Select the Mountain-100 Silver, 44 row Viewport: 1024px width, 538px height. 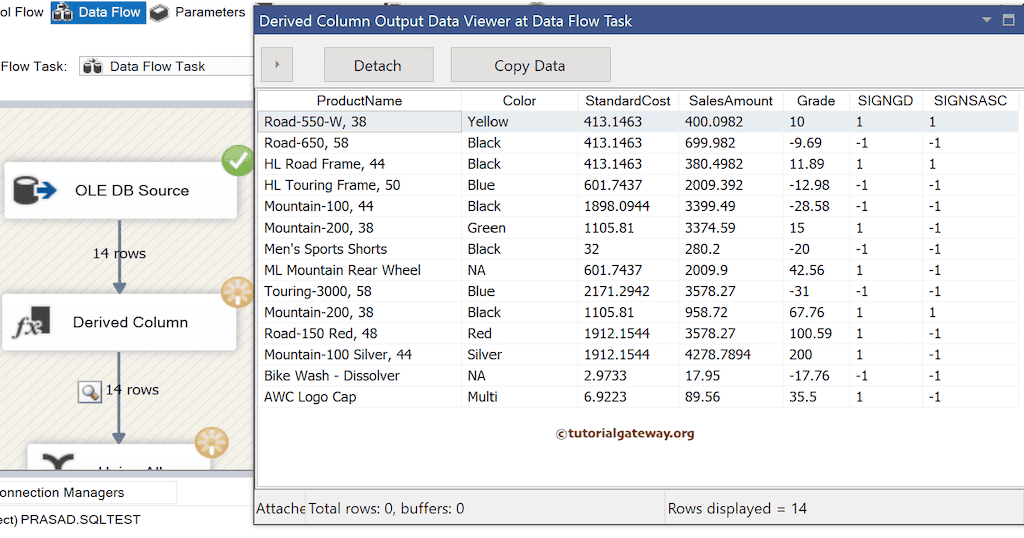point(338,354)
